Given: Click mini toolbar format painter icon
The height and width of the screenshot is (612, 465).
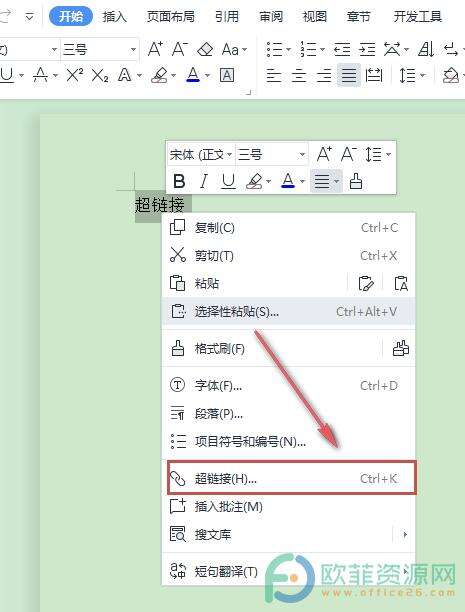Looking at the screenshot, I should (355, 181).
